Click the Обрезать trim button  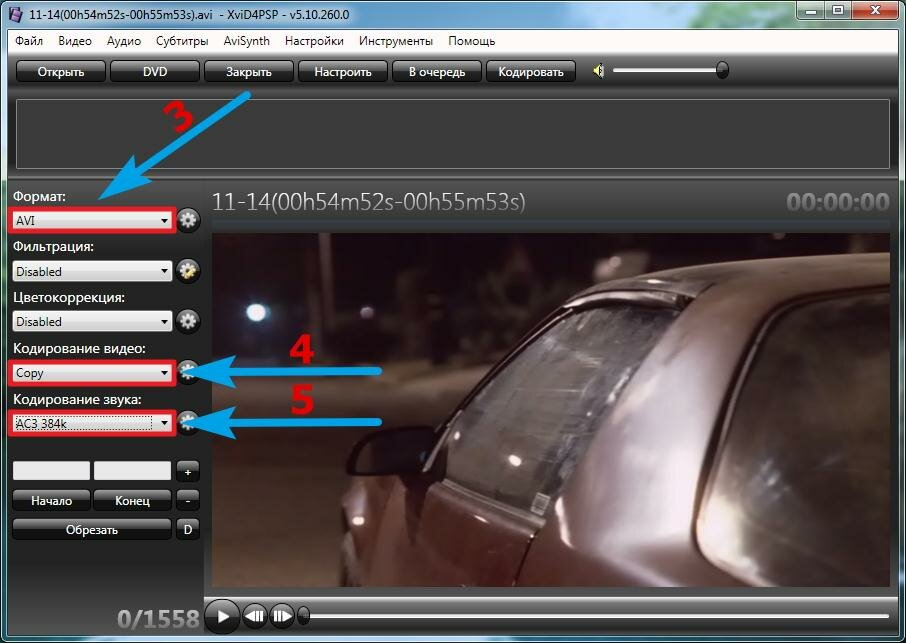(92, 530)
